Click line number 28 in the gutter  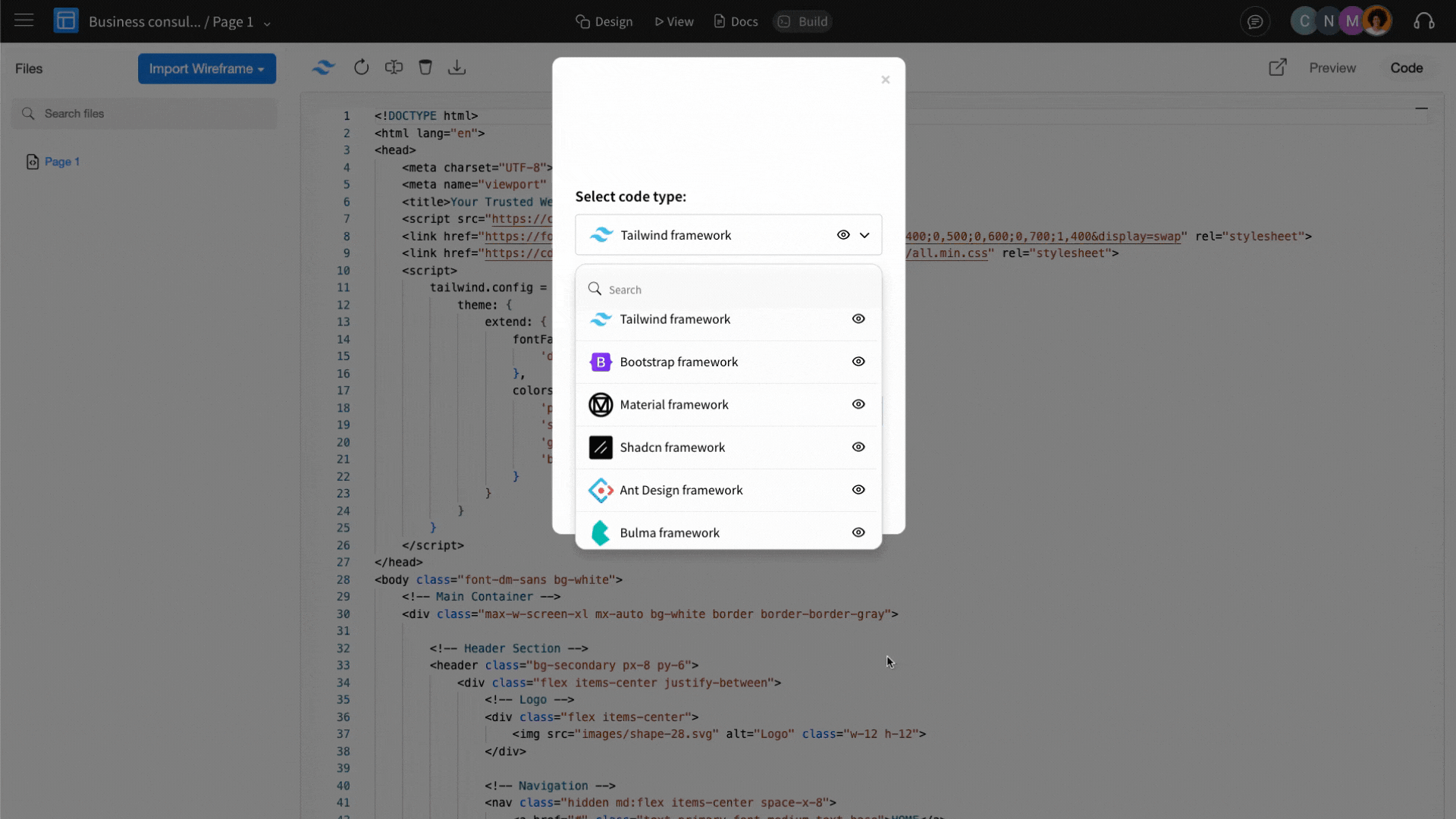point(344,580)
